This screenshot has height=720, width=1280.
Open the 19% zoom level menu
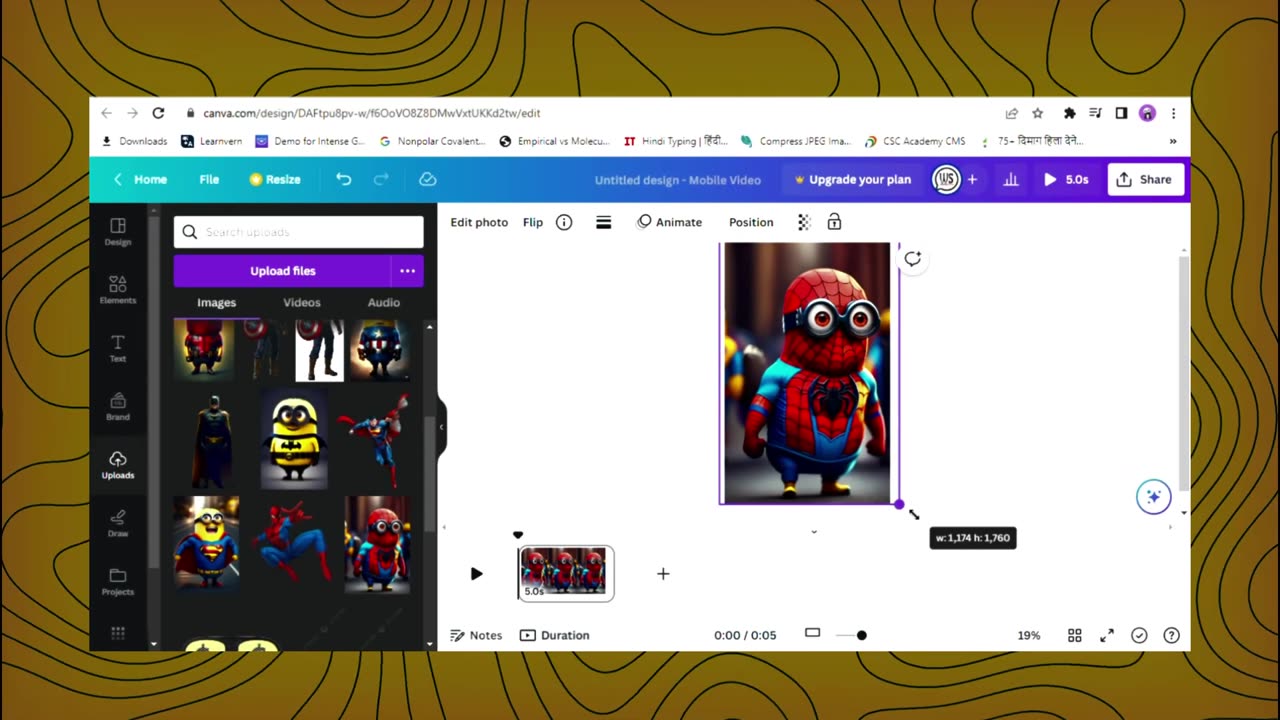[1029, 635]
